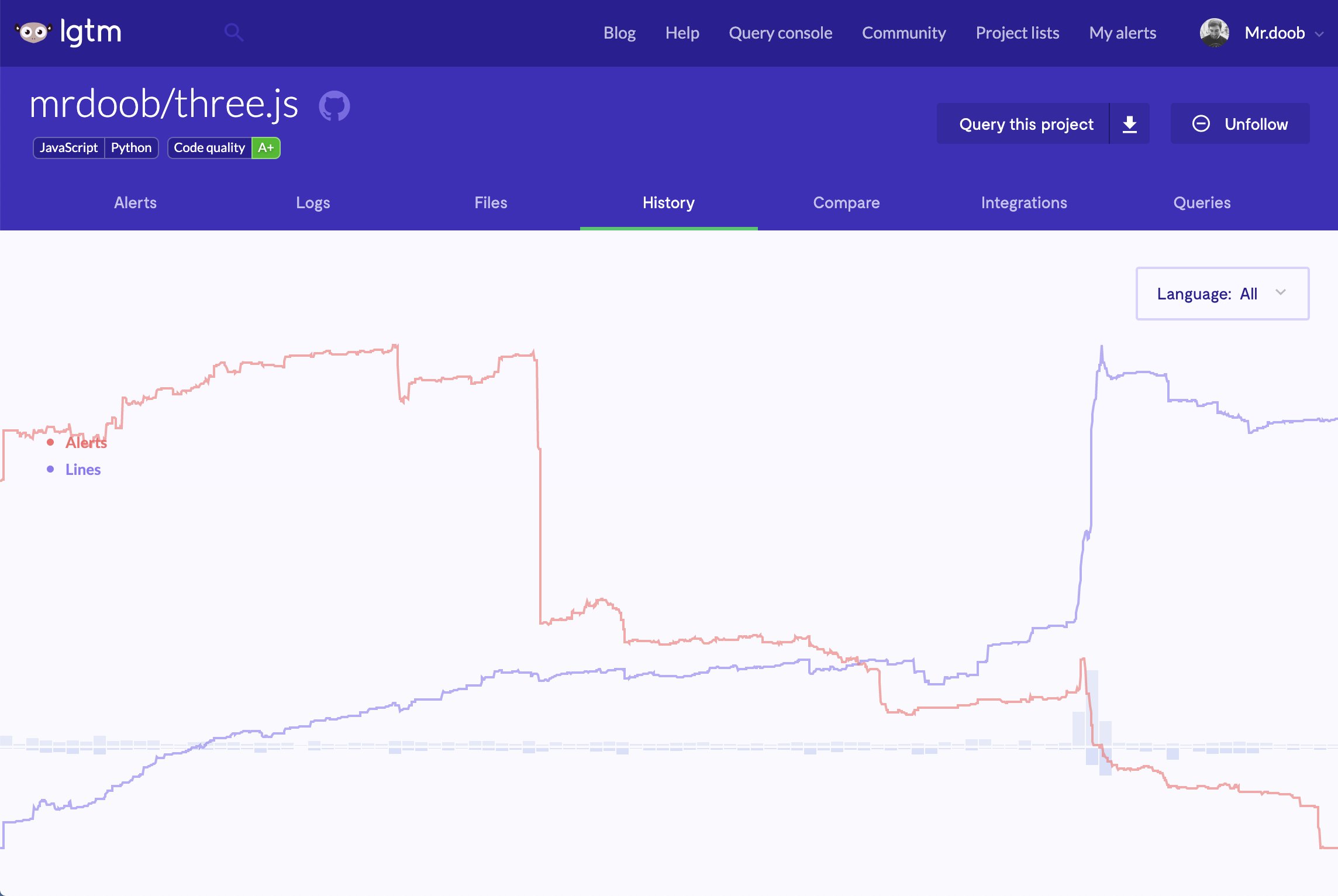Toggle the Lines series in chart legend
This screenshot has height=896, width=1338.
(x=82, y=470)
